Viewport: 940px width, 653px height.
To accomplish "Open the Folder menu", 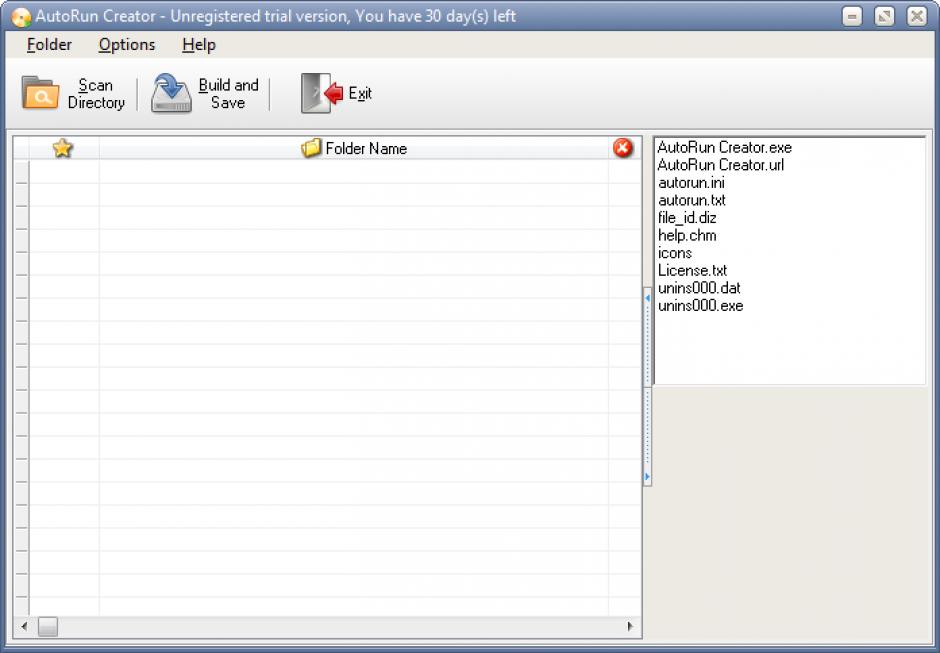I will (49, 45).
